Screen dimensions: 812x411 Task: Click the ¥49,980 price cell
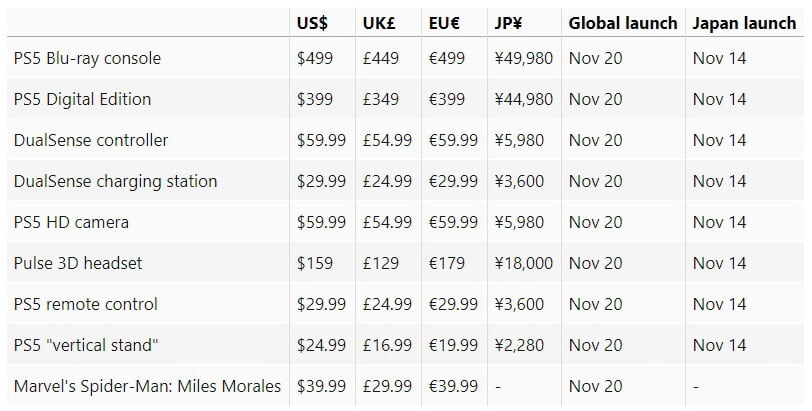click(523, 58)
